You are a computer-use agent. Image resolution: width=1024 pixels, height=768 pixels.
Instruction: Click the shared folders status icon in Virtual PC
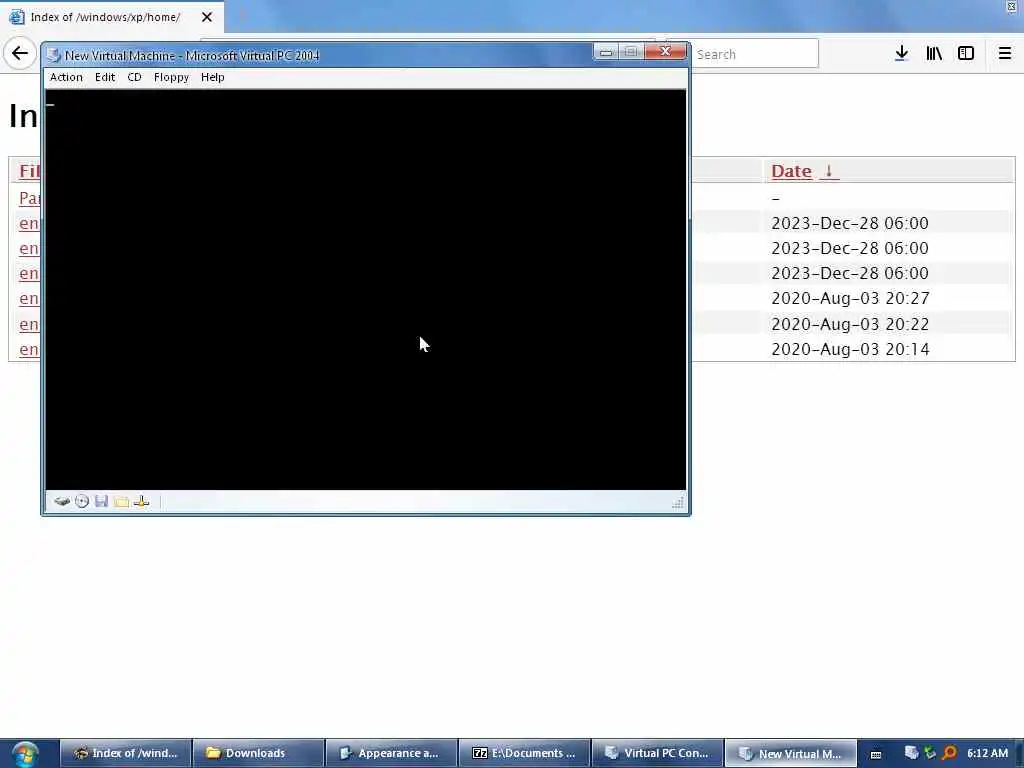(121, 502)
